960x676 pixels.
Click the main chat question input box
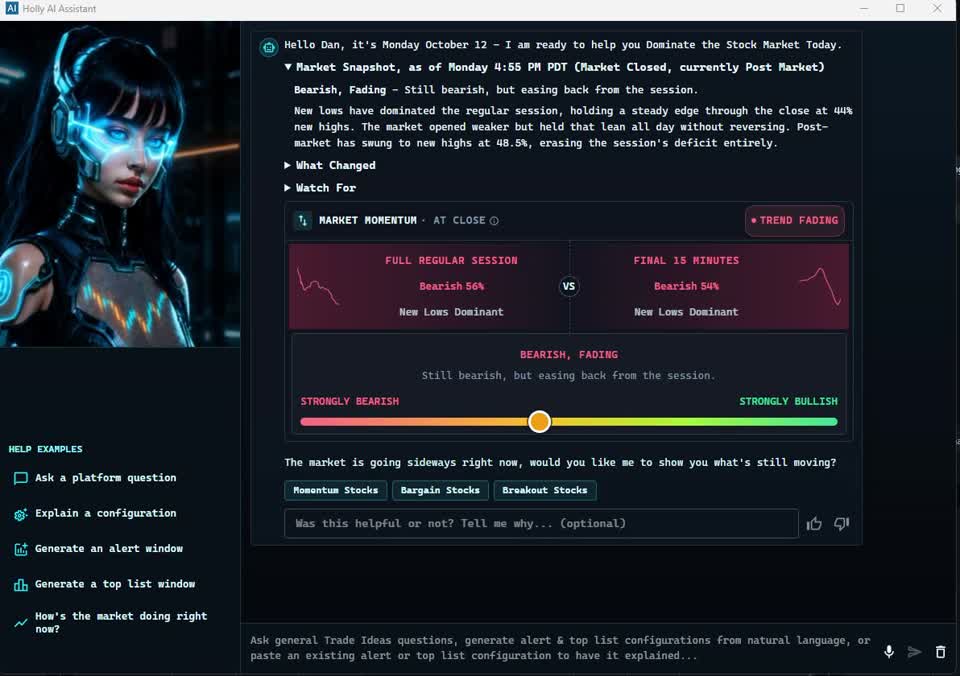tap(560, 648)
